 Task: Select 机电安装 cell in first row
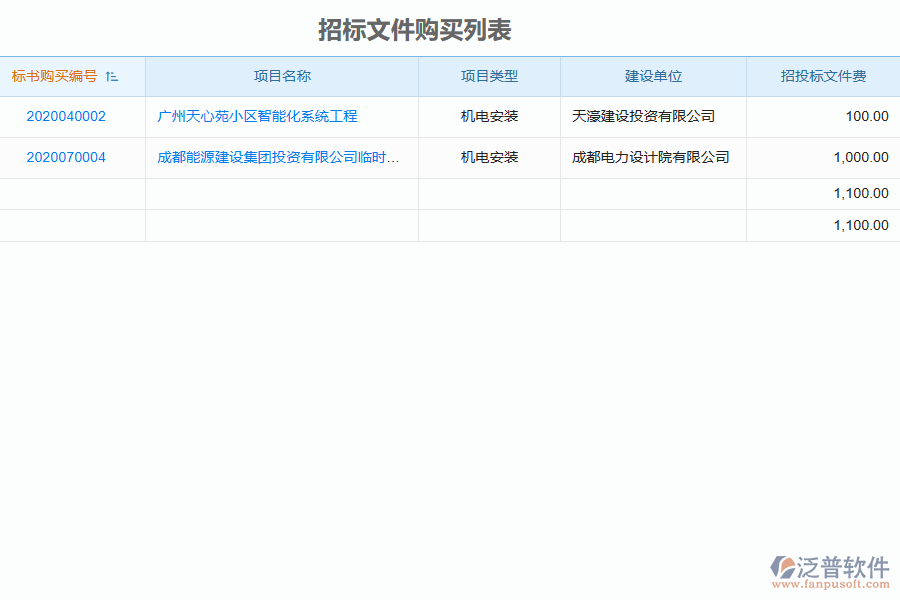click(x=489, y=116)
